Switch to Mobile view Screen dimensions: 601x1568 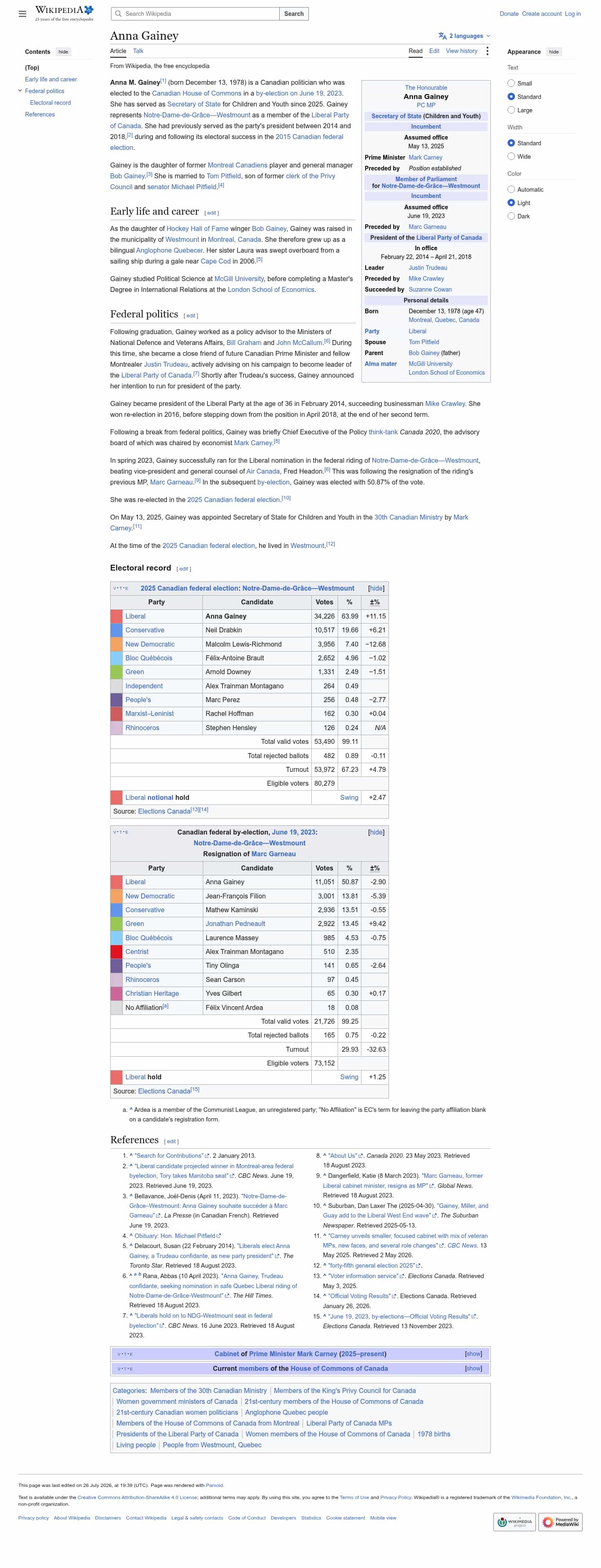383,1517
